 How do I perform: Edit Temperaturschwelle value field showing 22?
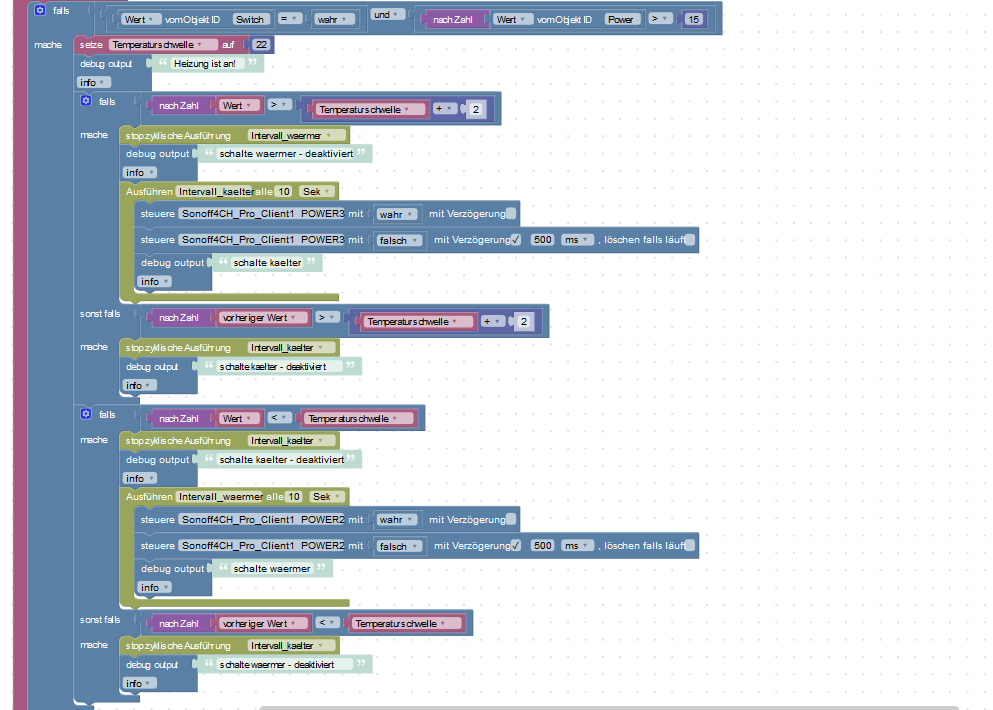tap(262, 44)
